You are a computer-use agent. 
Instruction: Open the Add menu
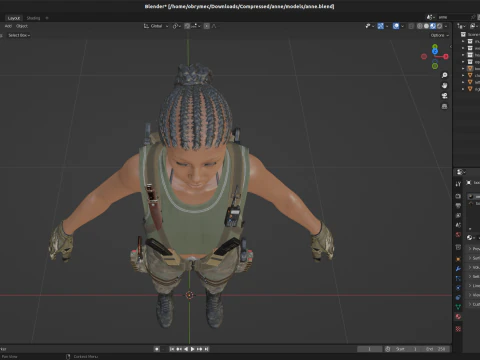click(x=8, y=26)
